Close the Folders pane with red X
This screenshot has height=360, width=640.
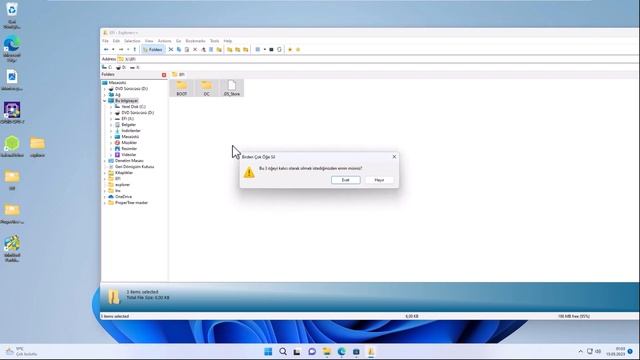(x=164, y=75)
